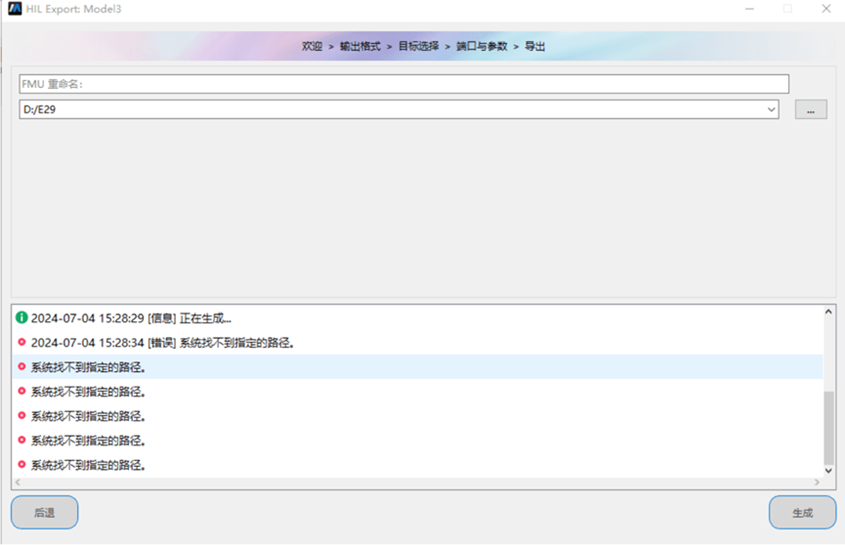Click inside the FMU 重命名 input field
The height and width of the screenshot is (545, 845).
pos(404,84)
